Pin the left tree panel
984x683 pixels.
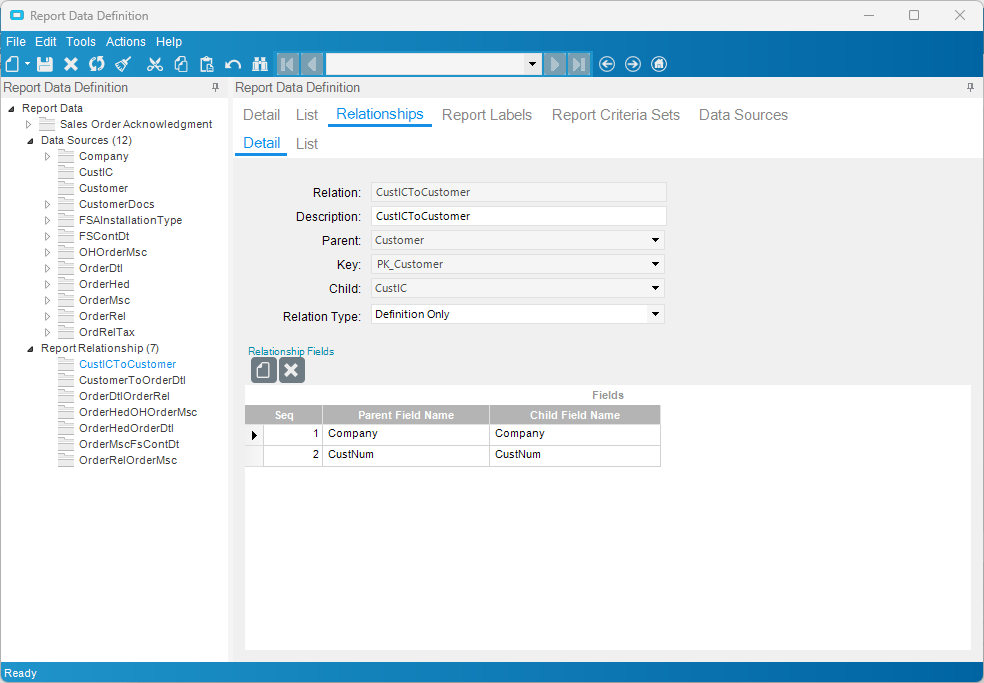pos(215,87)
